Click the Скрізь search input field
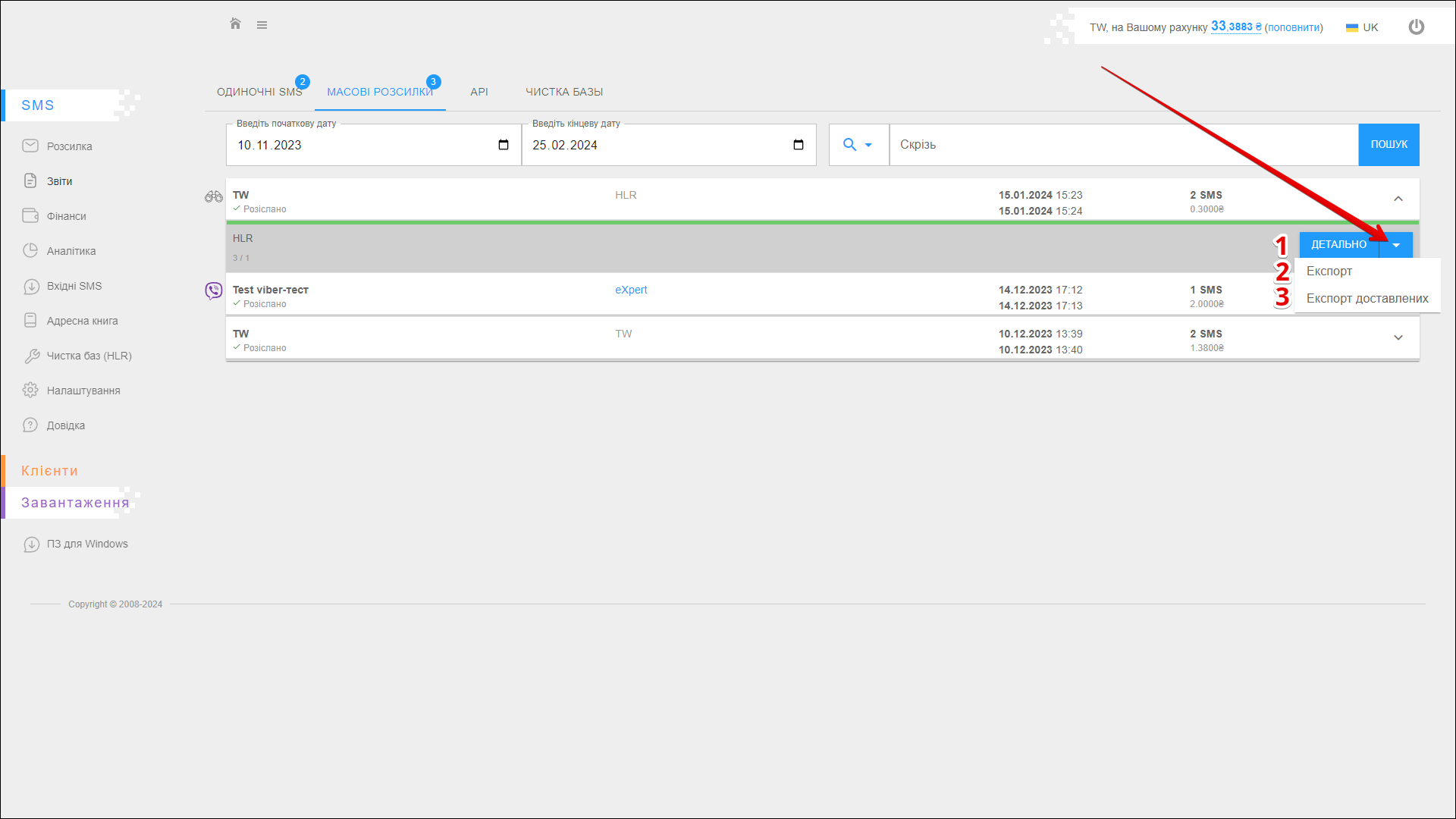 (1122, 145)
